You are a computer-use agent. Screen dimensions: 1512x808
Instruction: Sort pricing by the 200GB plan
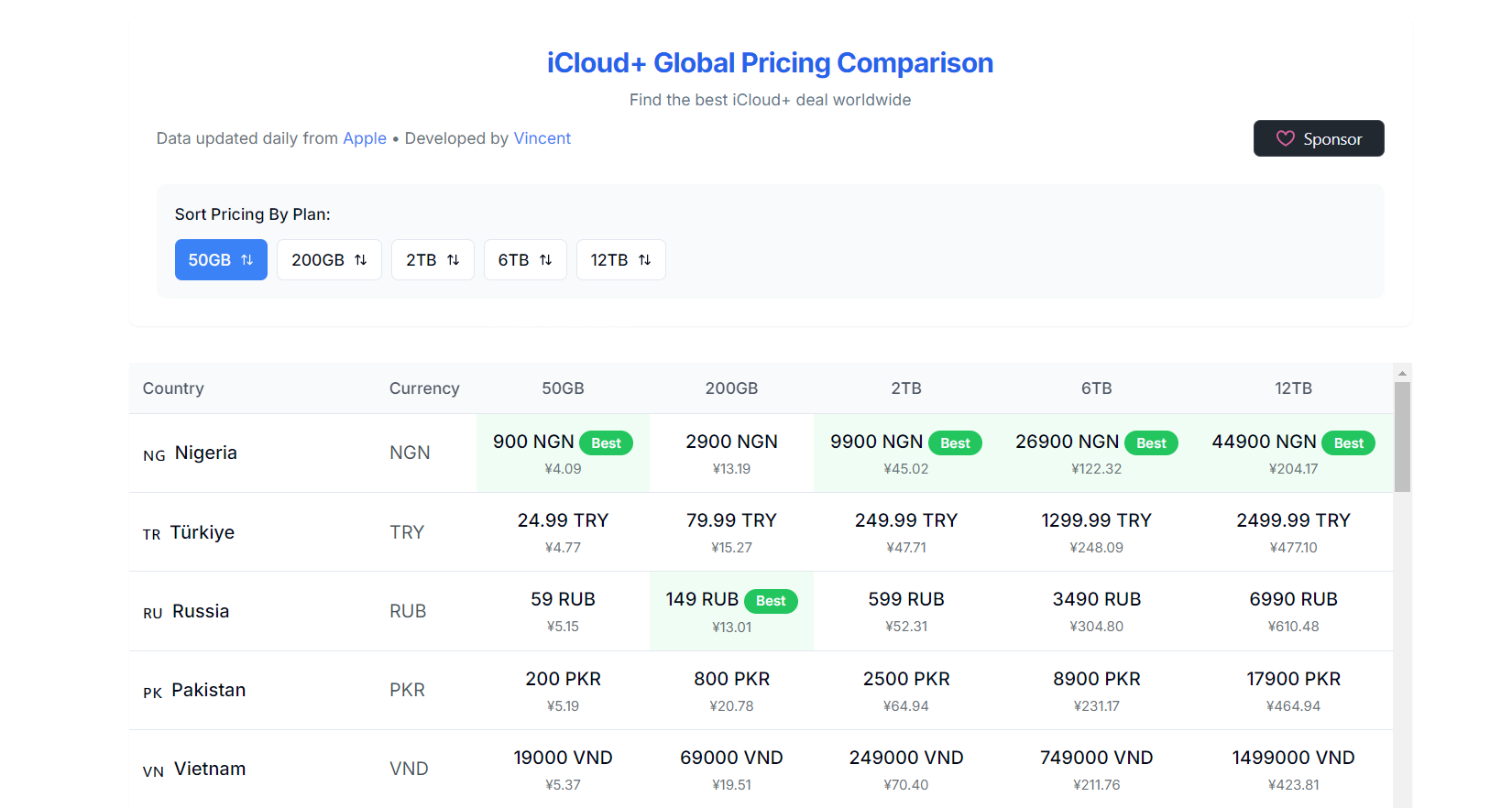(x=329, y=260)
